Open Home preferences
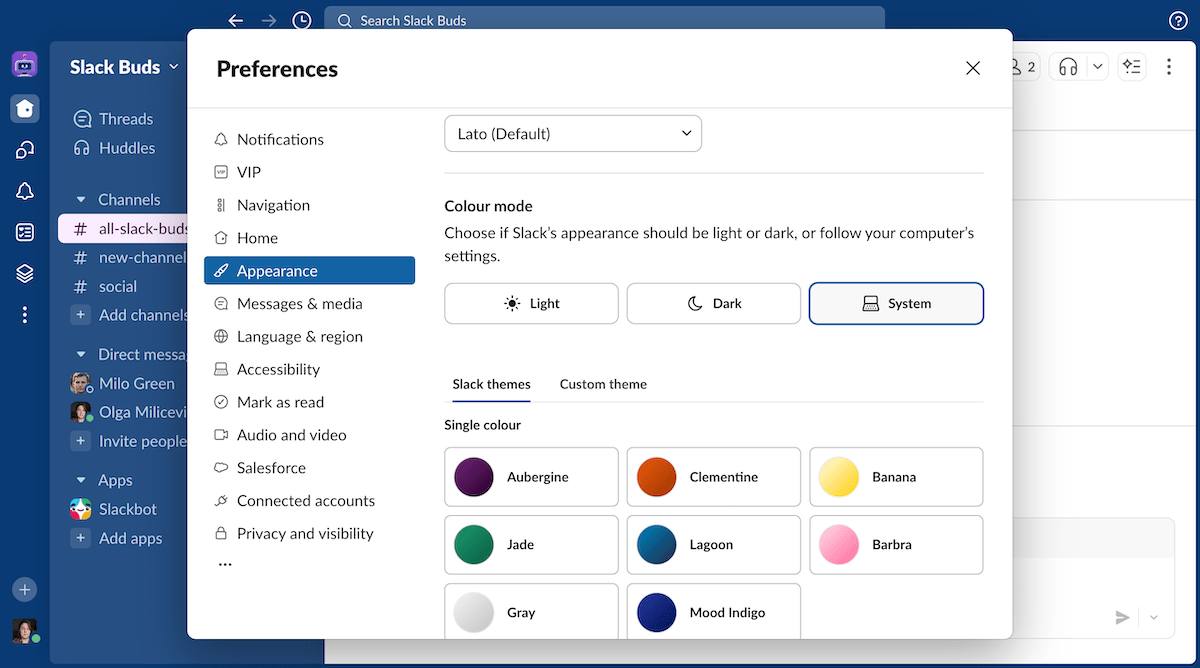1200x668 pixels. coord(309,238)
